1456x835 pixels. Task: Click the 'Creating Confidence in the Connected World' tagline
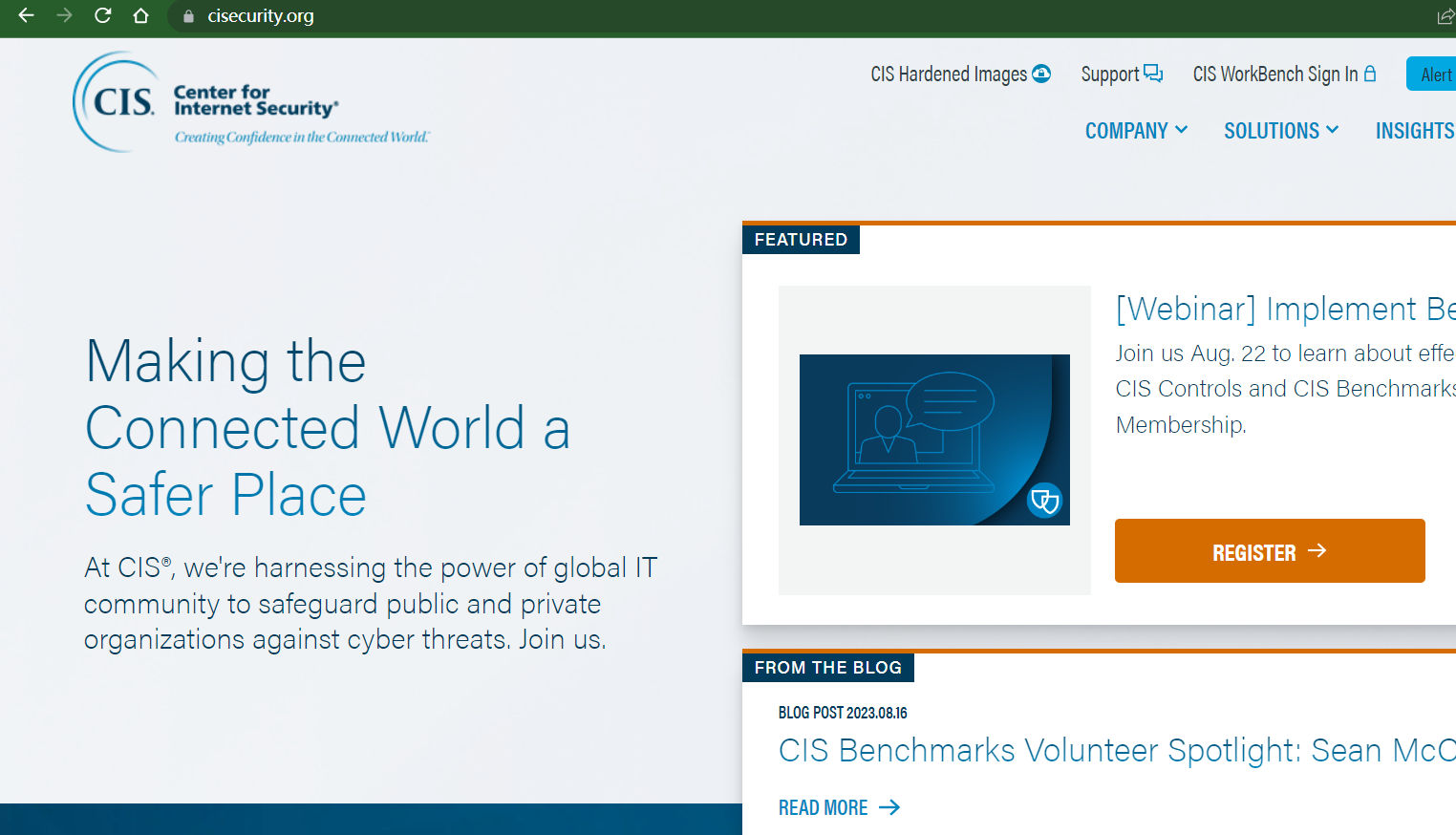(x=302, y=138)
